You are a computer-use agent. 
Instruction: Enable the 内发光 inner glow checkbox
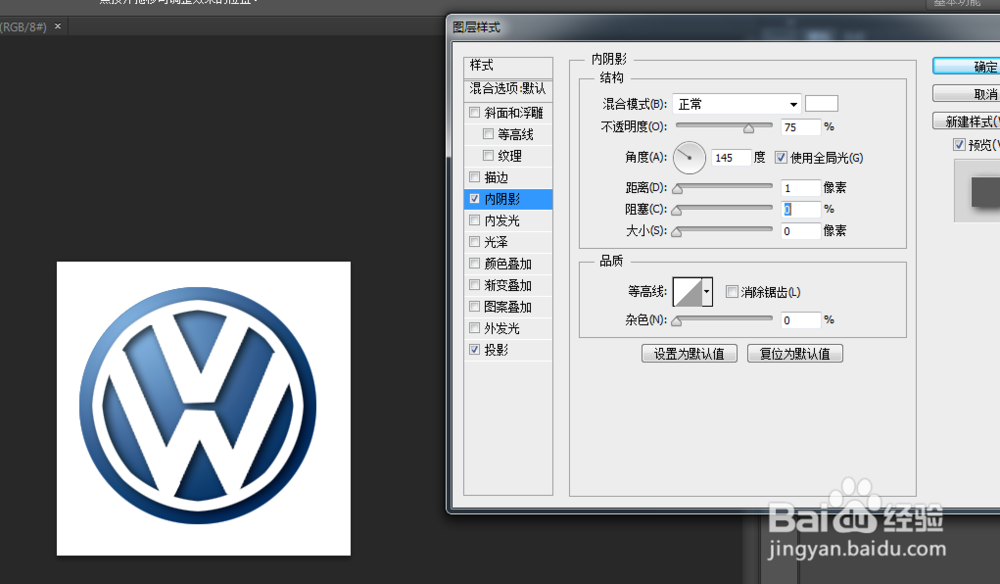[474, 221]
